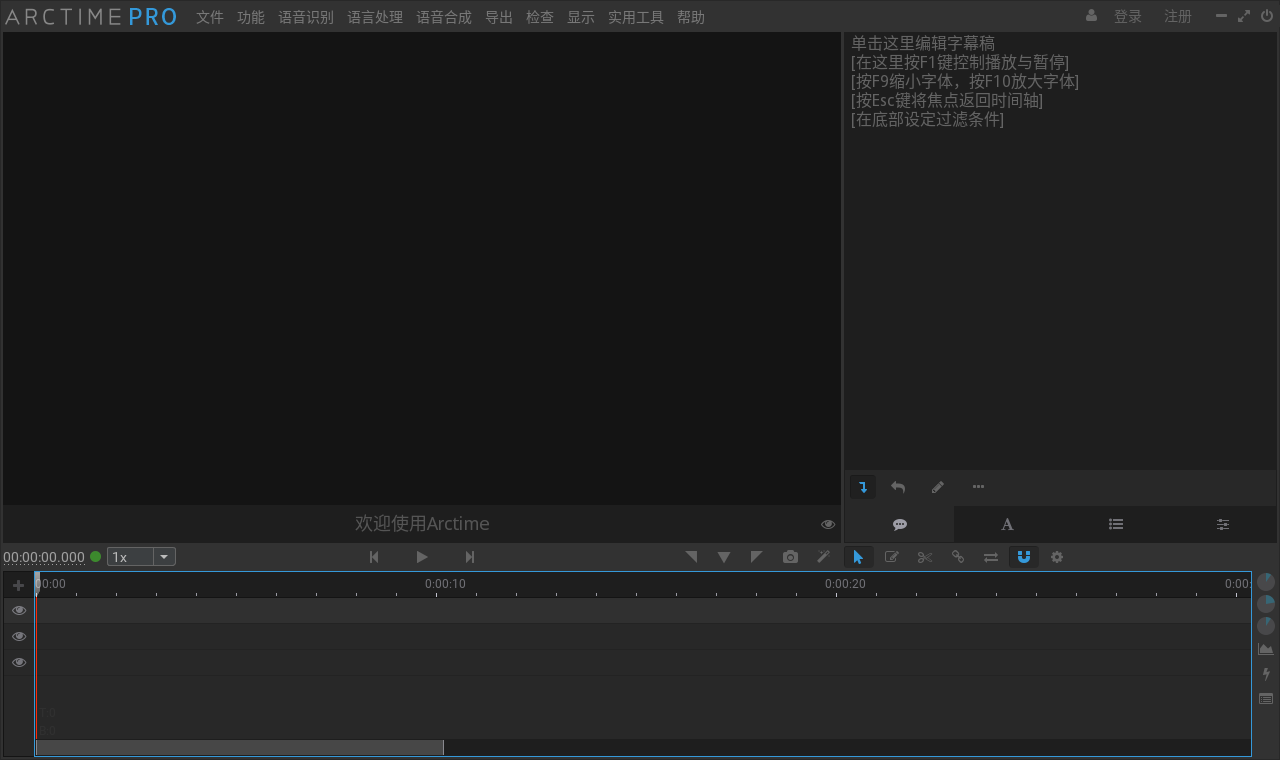
Task: Click the 欢迎使用Arctime subtitle preview text
Action: (422, 524)
